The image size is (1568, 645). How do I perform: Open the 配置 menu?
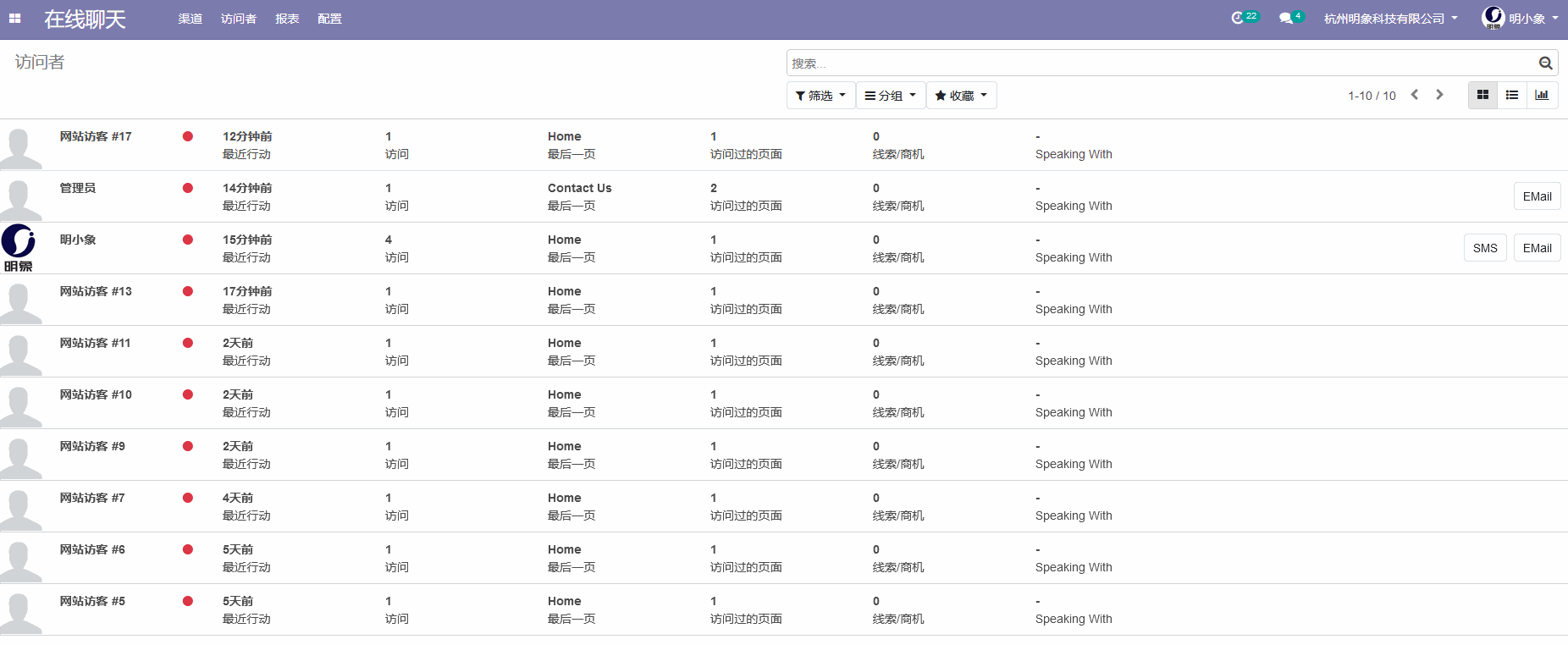click(329, 19)
